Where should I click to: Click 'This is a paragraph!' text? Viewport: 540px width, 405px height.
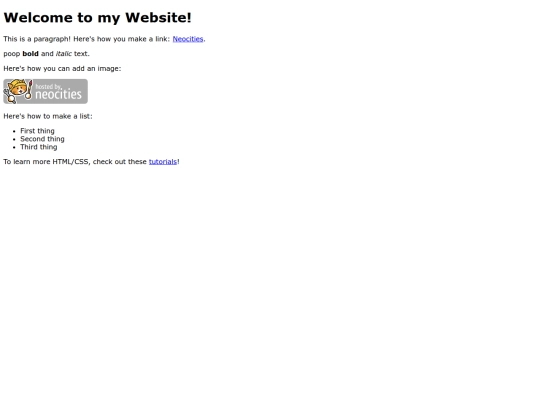click(x=37, y=39)
